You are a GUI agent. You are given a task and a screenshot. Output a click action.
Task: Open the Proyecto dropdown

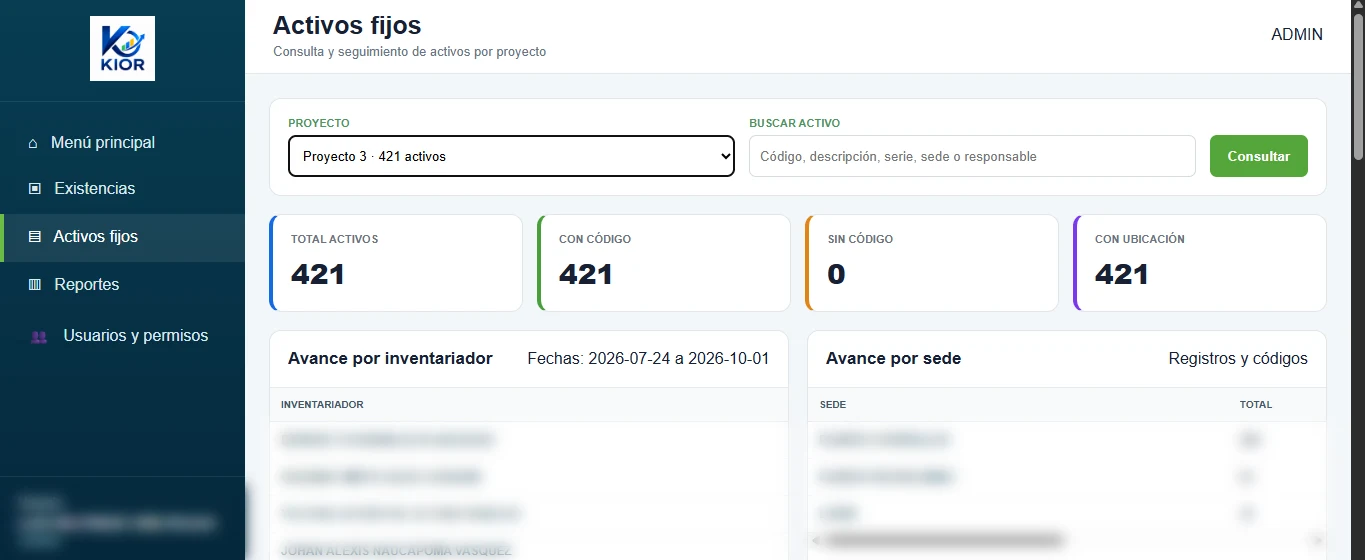point(511,156)
